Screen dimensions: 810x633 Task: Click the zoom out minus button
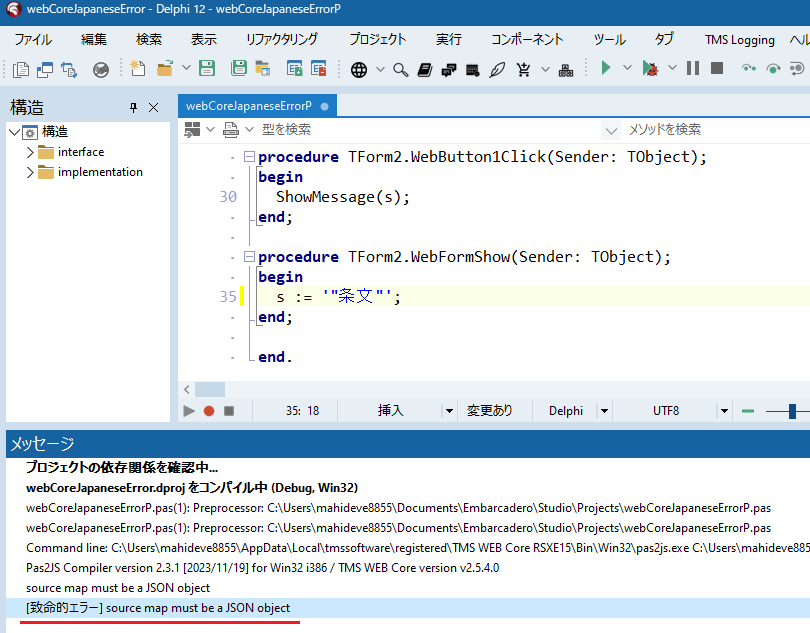[x=747, y=411]
